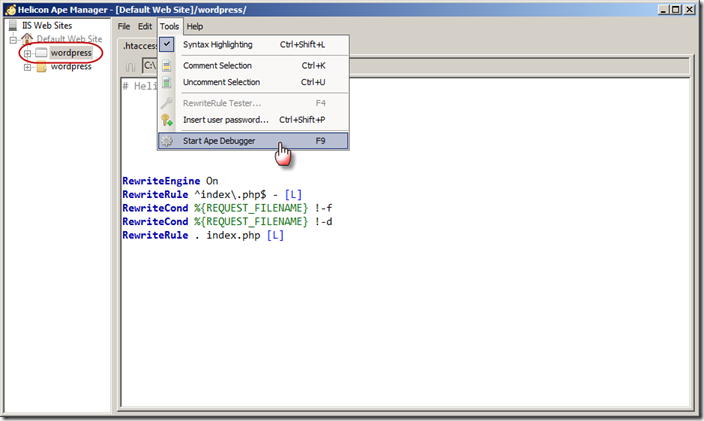Open the Edit menu
This screenshot has width=704, height=421.
145,26
